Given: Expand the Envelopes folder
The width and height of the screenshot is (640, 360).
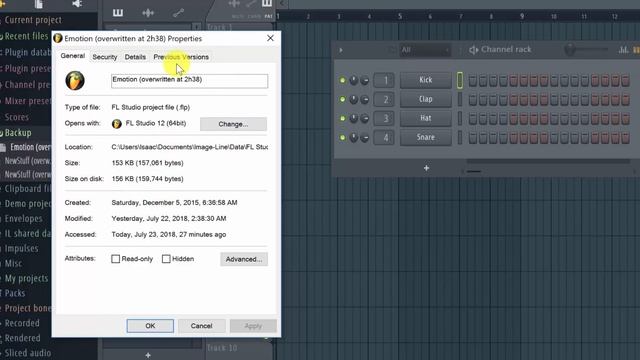Looking at the screenshot, I should click(23, 218).
